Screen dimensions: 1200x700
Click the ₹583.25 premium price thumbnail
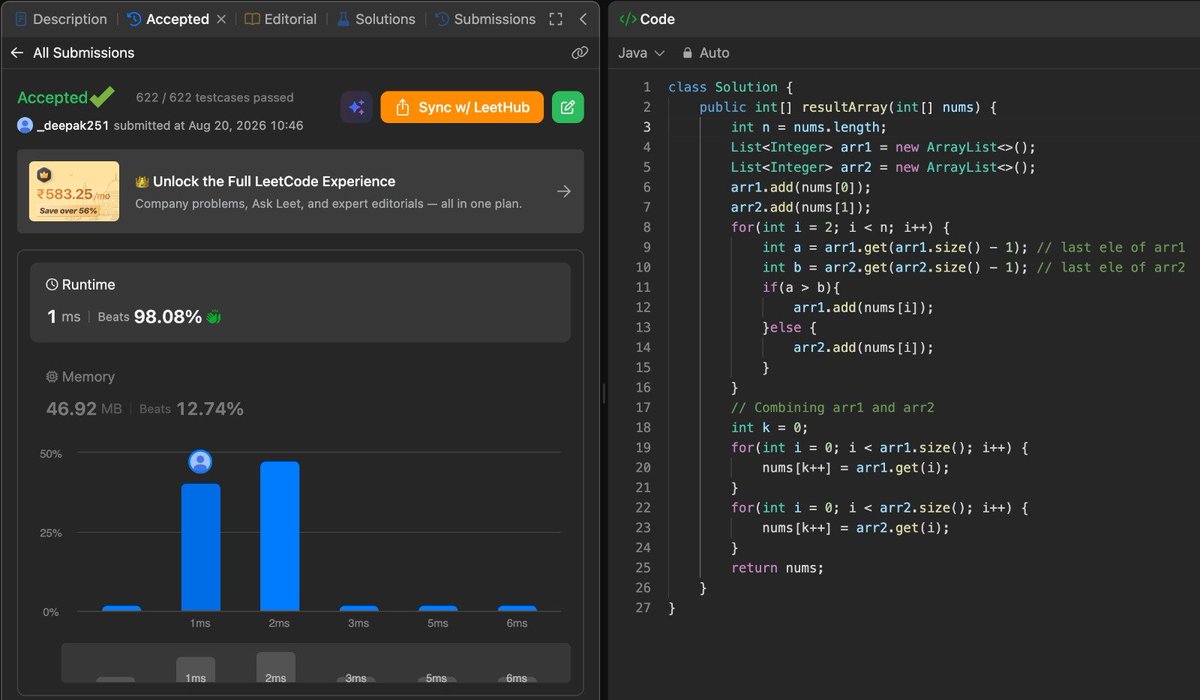(74, 191)
